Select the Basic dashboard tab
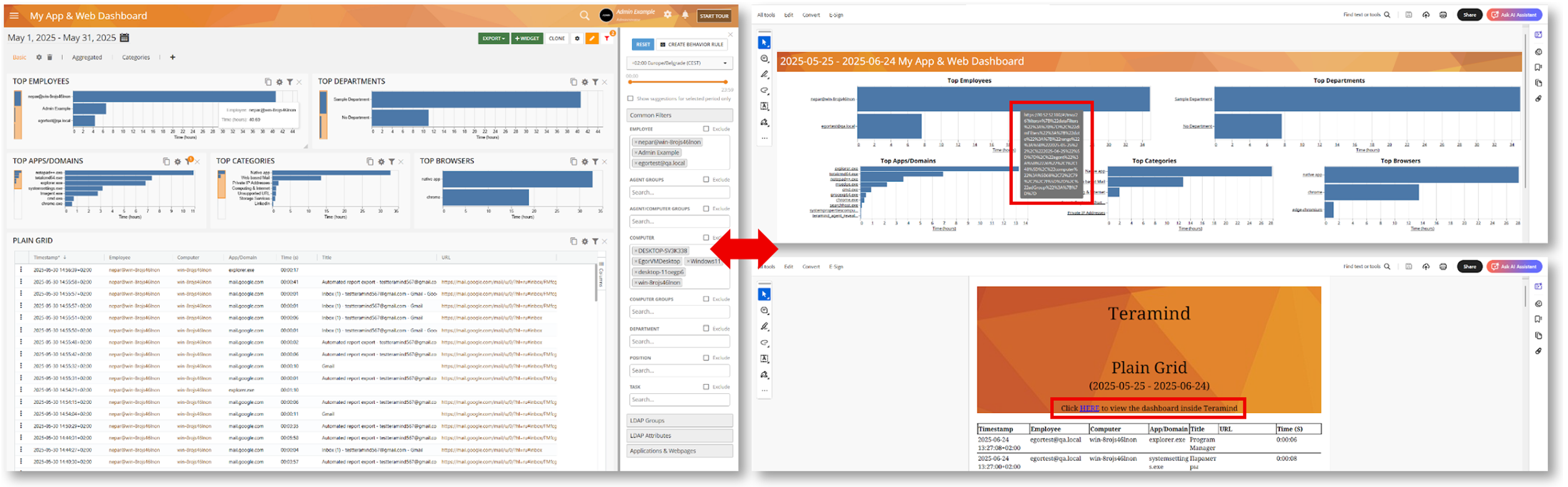 pos(19,57)
